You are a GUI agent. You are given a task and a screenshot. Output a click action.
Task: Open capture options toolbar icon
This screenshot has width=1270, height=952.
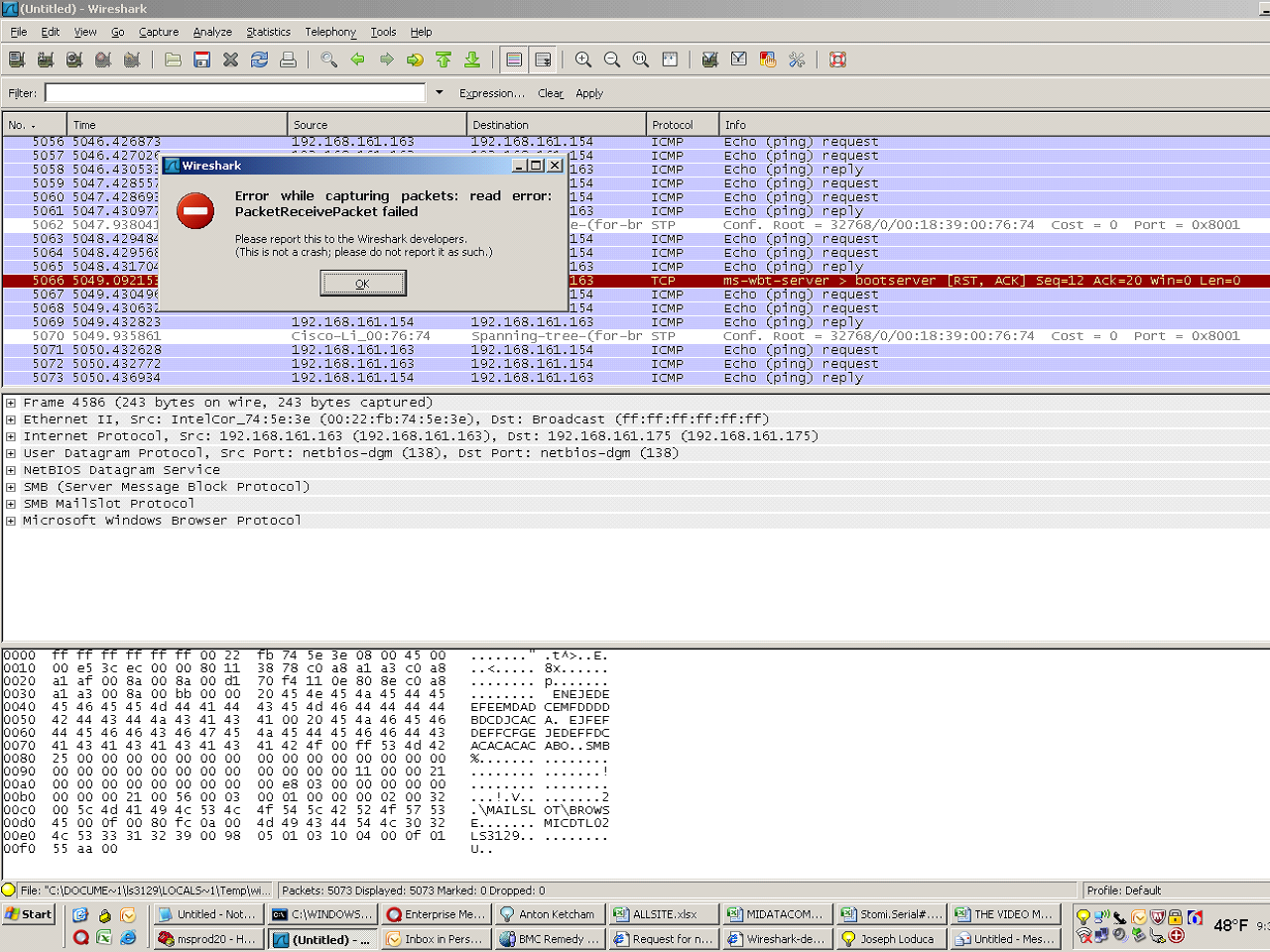pyautogui.click(x=45, y=59)
